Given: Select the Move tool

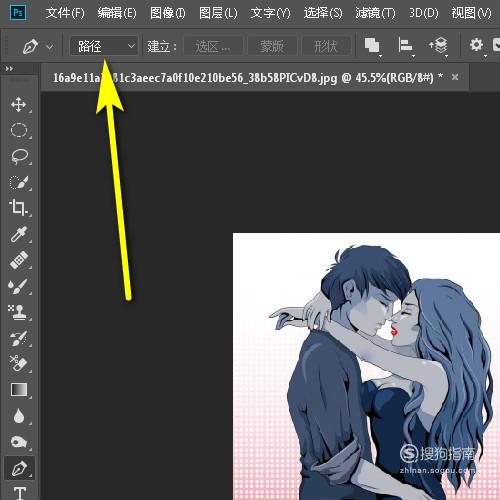Looking at the screenshot, I should click(19, 105).
